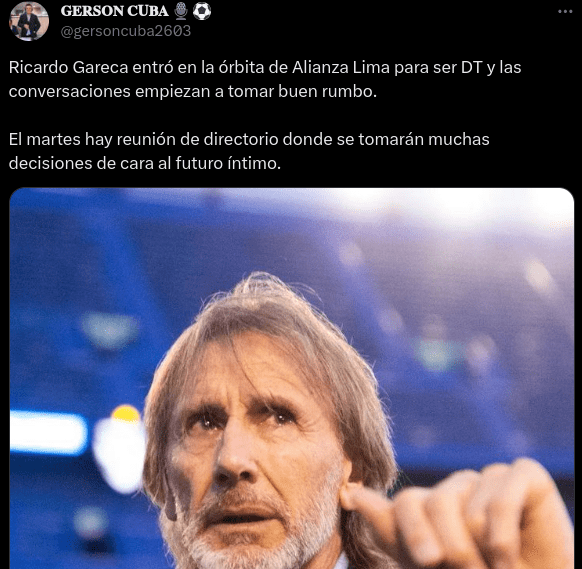The image size is (582, 569).
Task: Click the words 'Ricardo Gareca' in the tweet
Action: coord(68,68)
